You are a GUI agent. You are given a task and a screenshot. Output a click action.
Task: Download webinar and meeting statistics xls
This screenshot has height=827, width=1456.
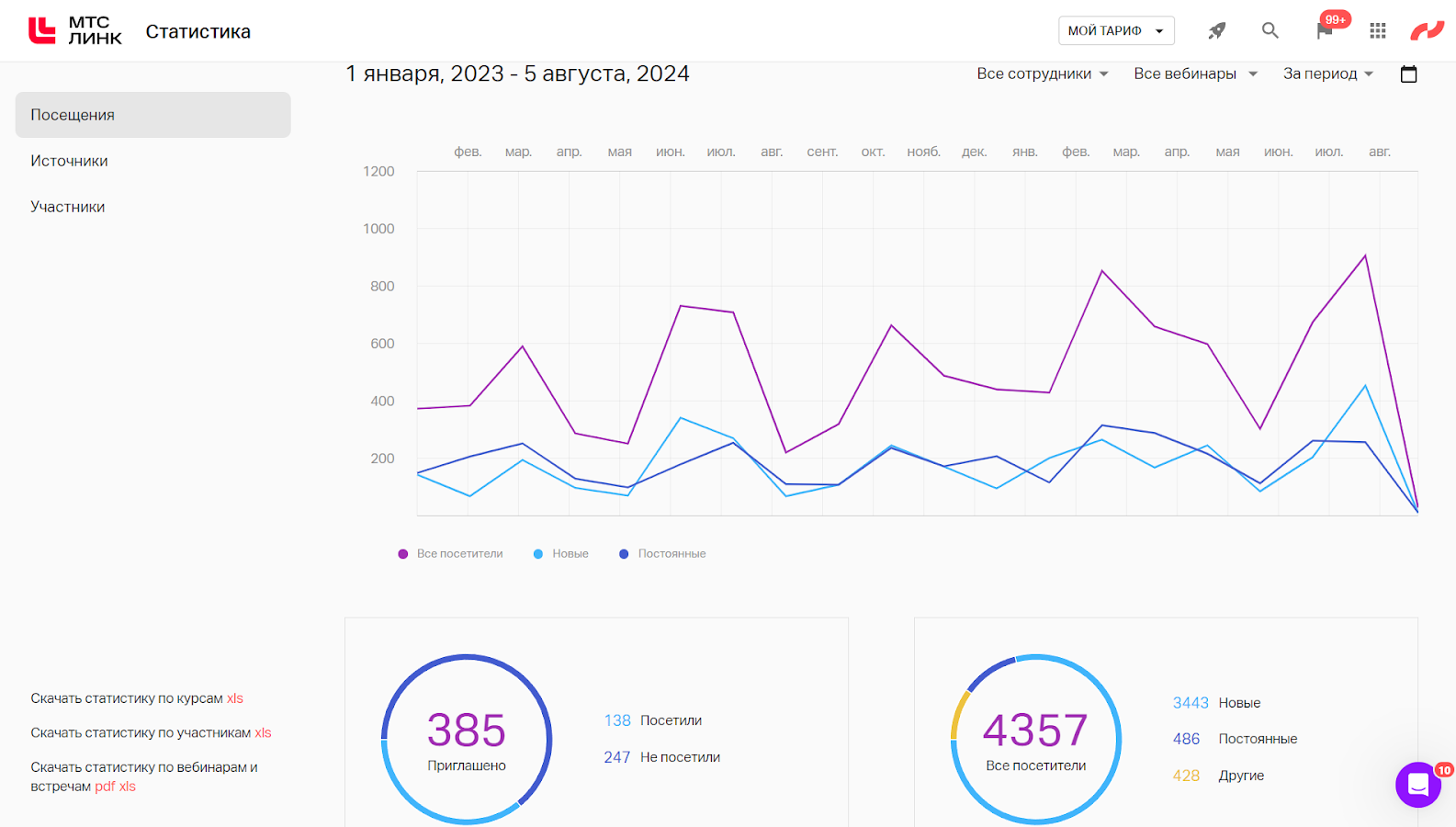[128, 787]
